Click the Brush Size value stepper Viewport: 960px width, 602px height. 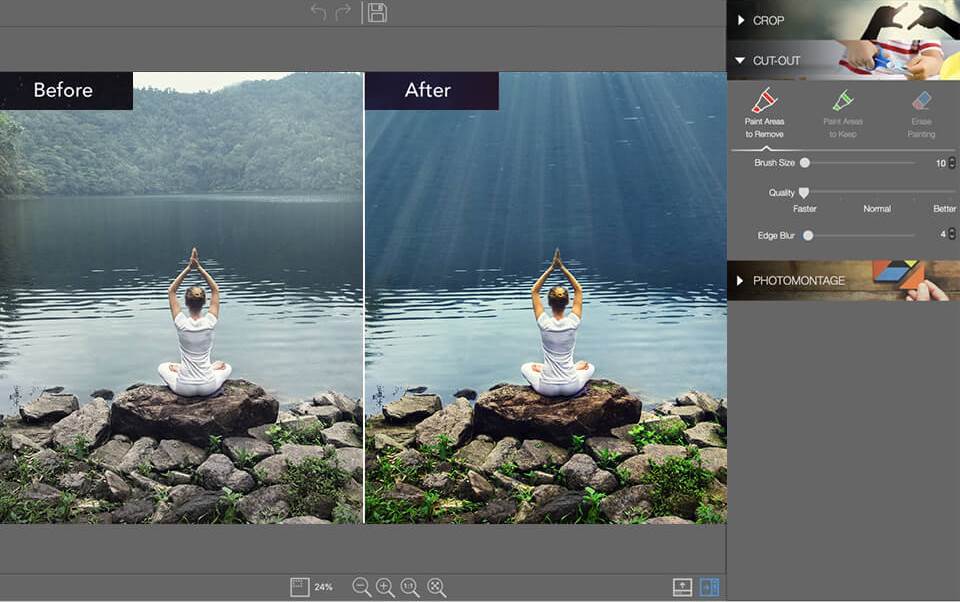pos(951,163)
